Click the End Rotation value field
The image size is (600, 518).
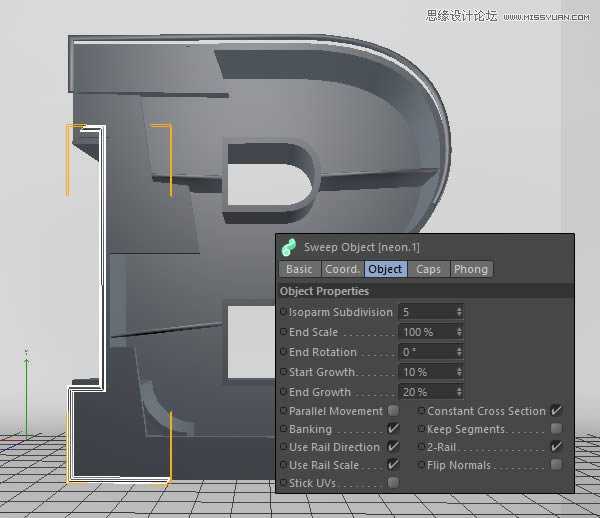(427, 352)
